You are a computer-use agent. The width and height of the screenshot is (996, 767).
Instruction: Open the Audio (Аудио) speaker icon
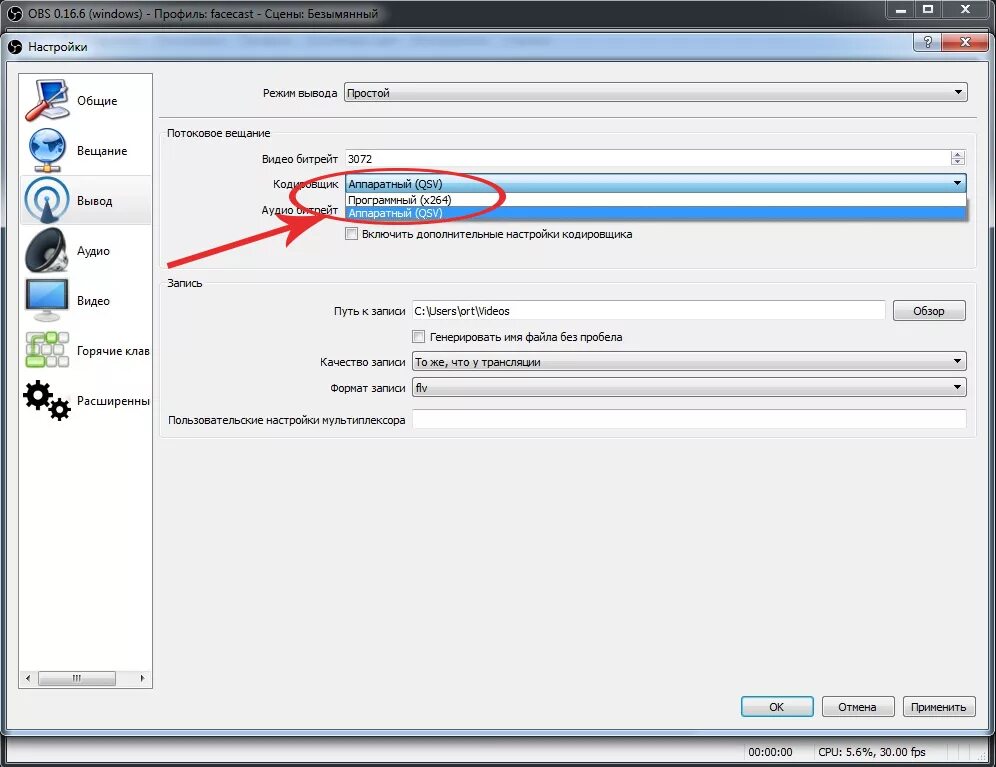47,250
